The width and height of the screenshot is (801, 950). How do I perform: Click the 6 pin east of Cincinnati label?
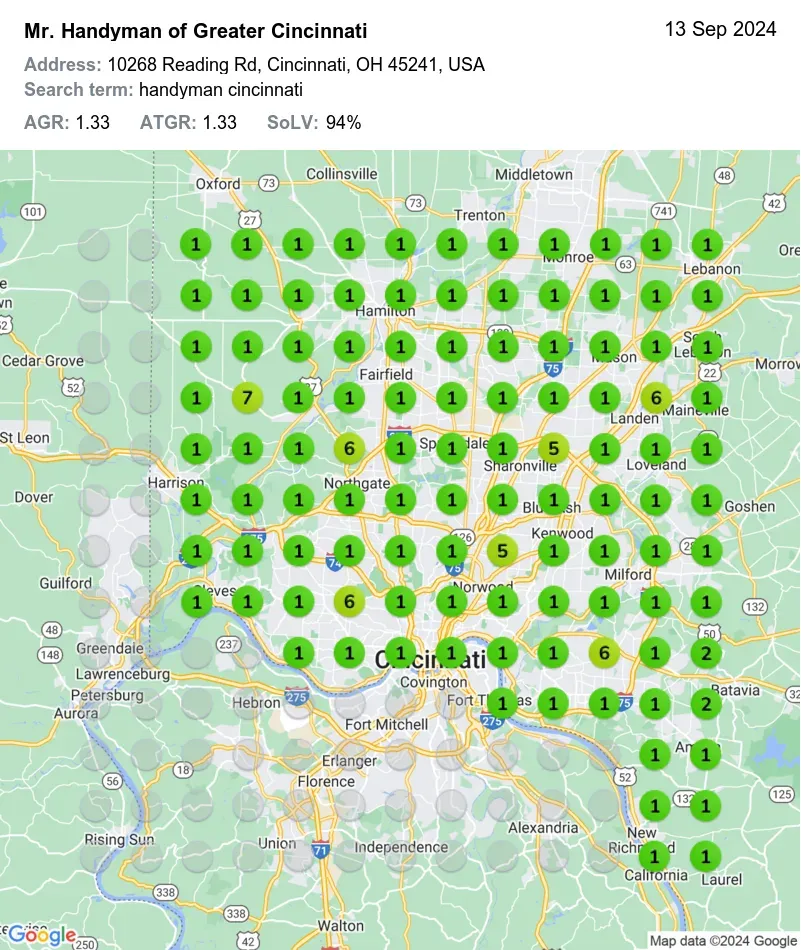[x=604, y=653]
